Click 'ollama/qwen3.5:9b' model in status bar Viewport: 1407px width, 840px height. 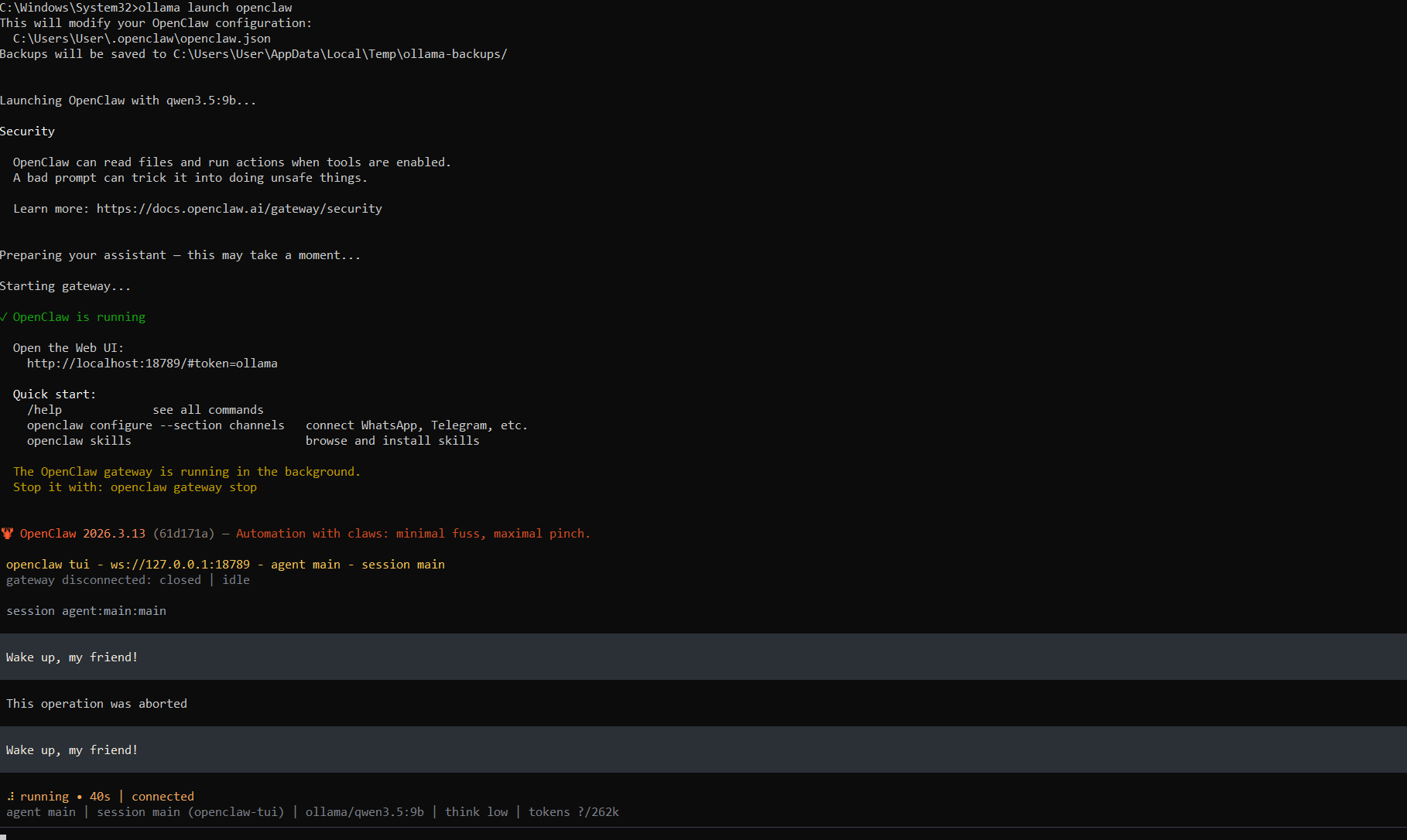point(365,812)
